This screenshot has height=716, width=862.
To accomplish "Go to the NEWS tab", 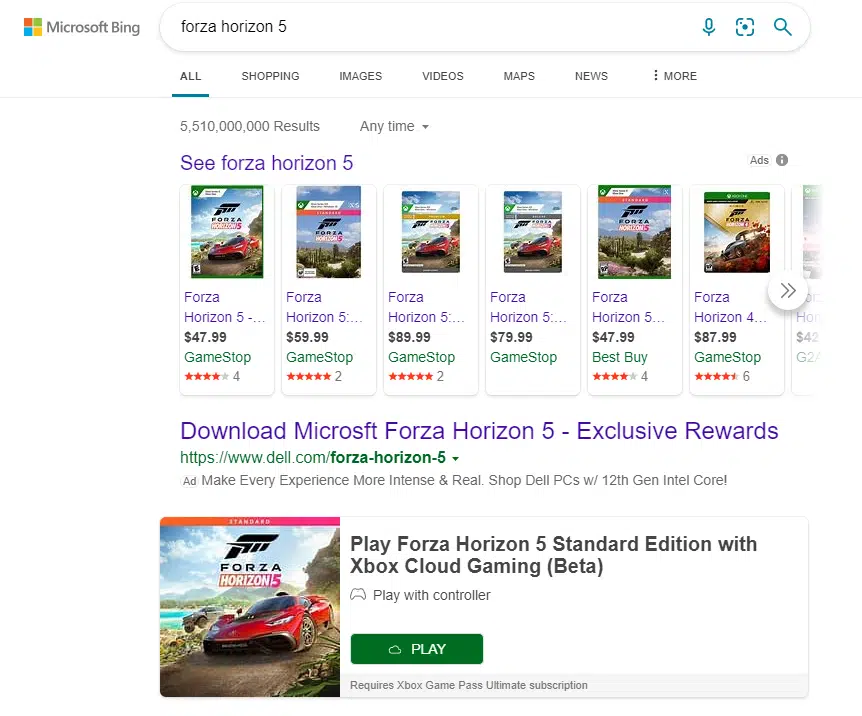I will coord(591,76).
